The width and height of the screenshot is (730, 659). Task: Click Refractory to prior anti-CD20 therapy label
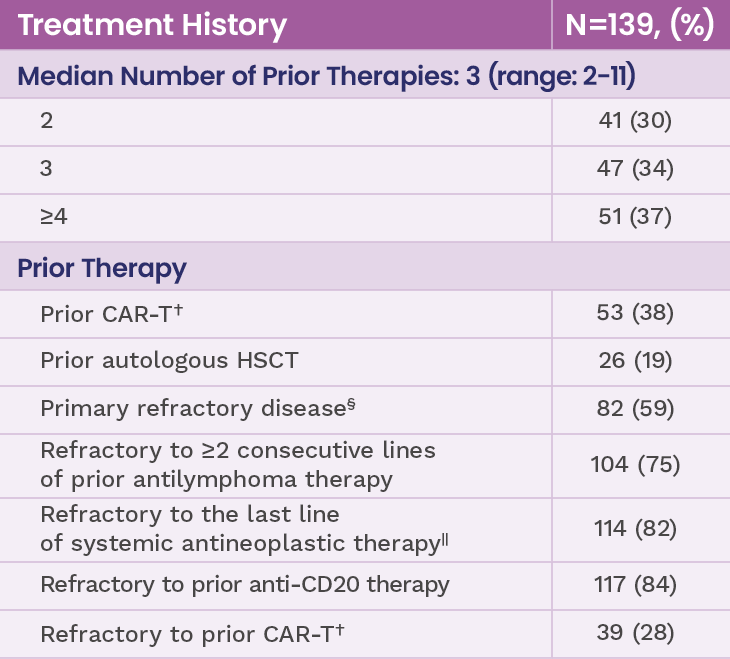(x=245, y=584)
